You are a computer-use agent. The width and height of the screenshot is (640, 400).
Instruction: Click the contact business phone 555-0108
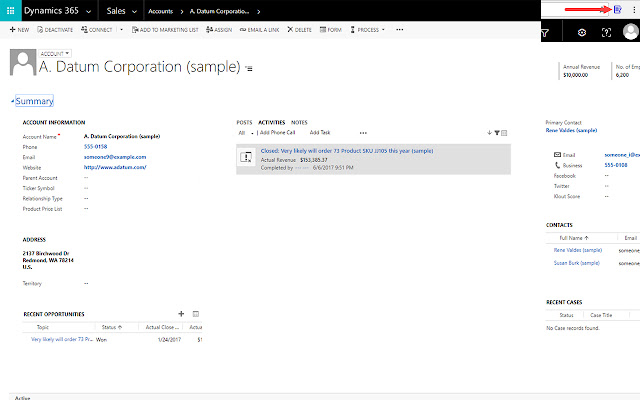pos(616,165)
